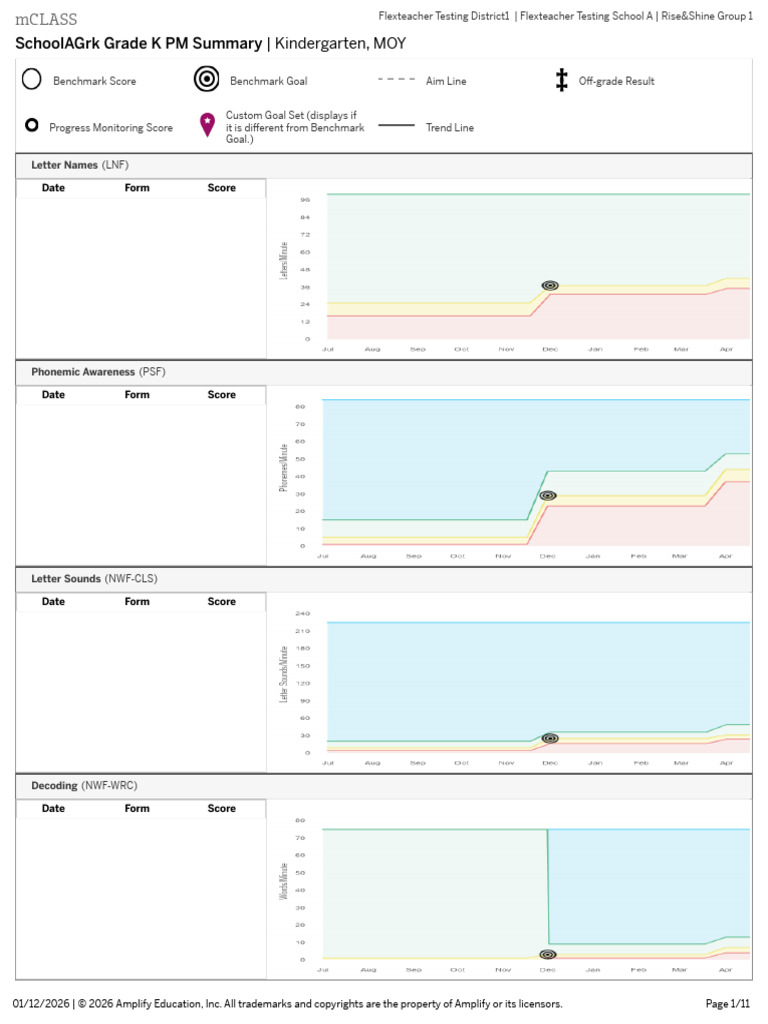The width and height of the screenshot is (768, 1024).
Task: Click the dashed Aim Line legend sample
Action: click(396, 79)
